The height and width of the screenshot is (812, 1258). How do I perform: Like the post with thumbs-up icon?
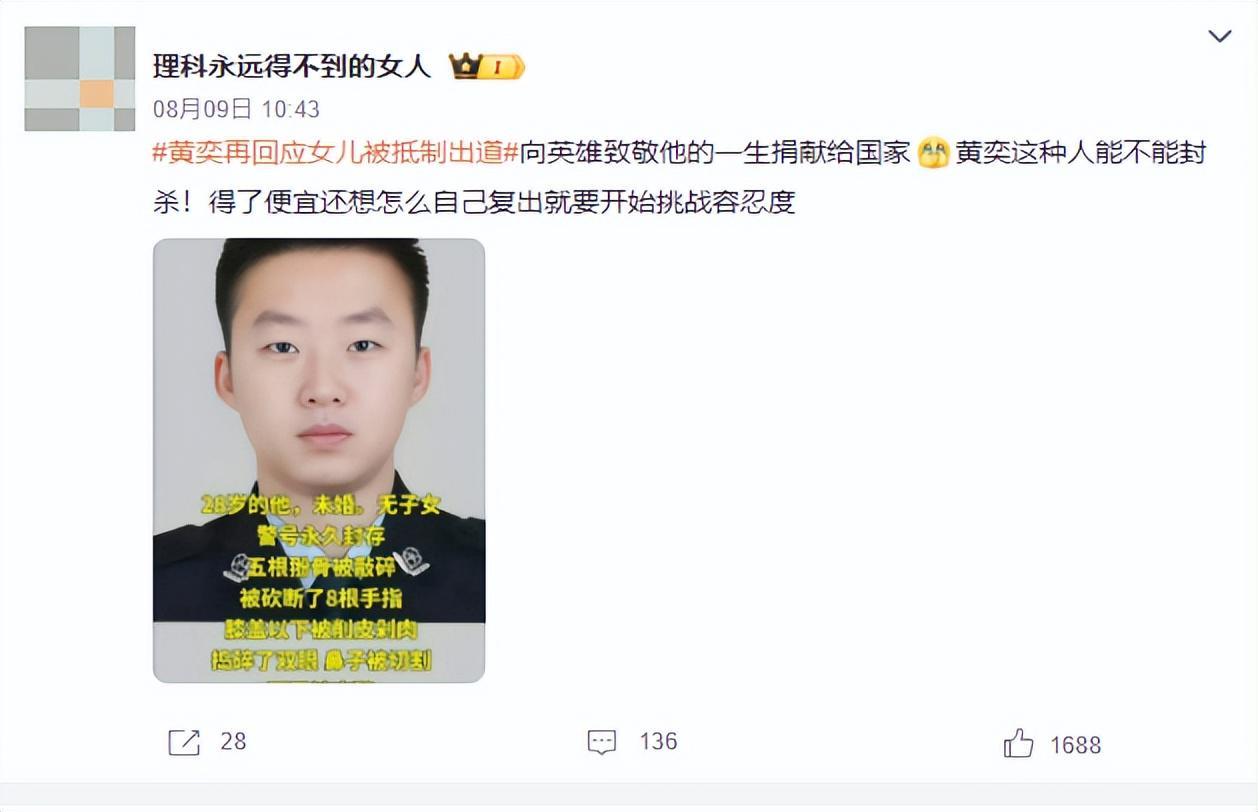point(1018,743)
